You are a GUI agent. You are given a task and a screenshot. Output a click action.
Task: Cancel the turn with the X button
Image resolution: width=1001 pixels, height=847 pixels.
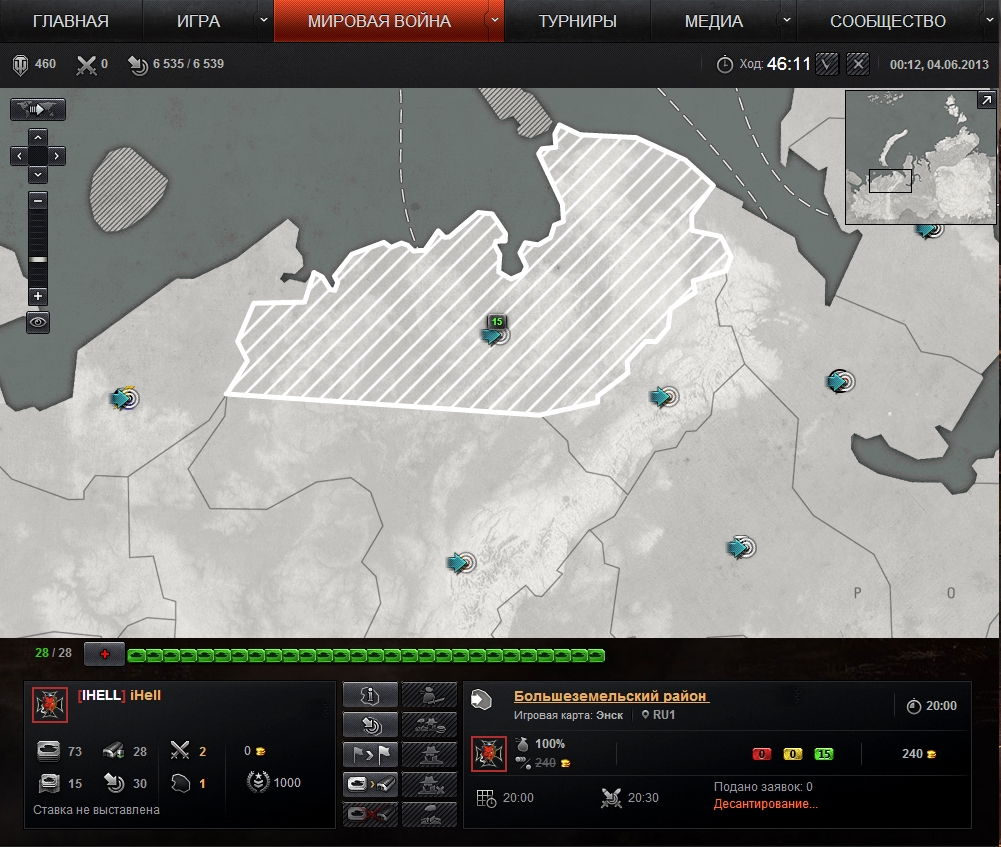857,64
